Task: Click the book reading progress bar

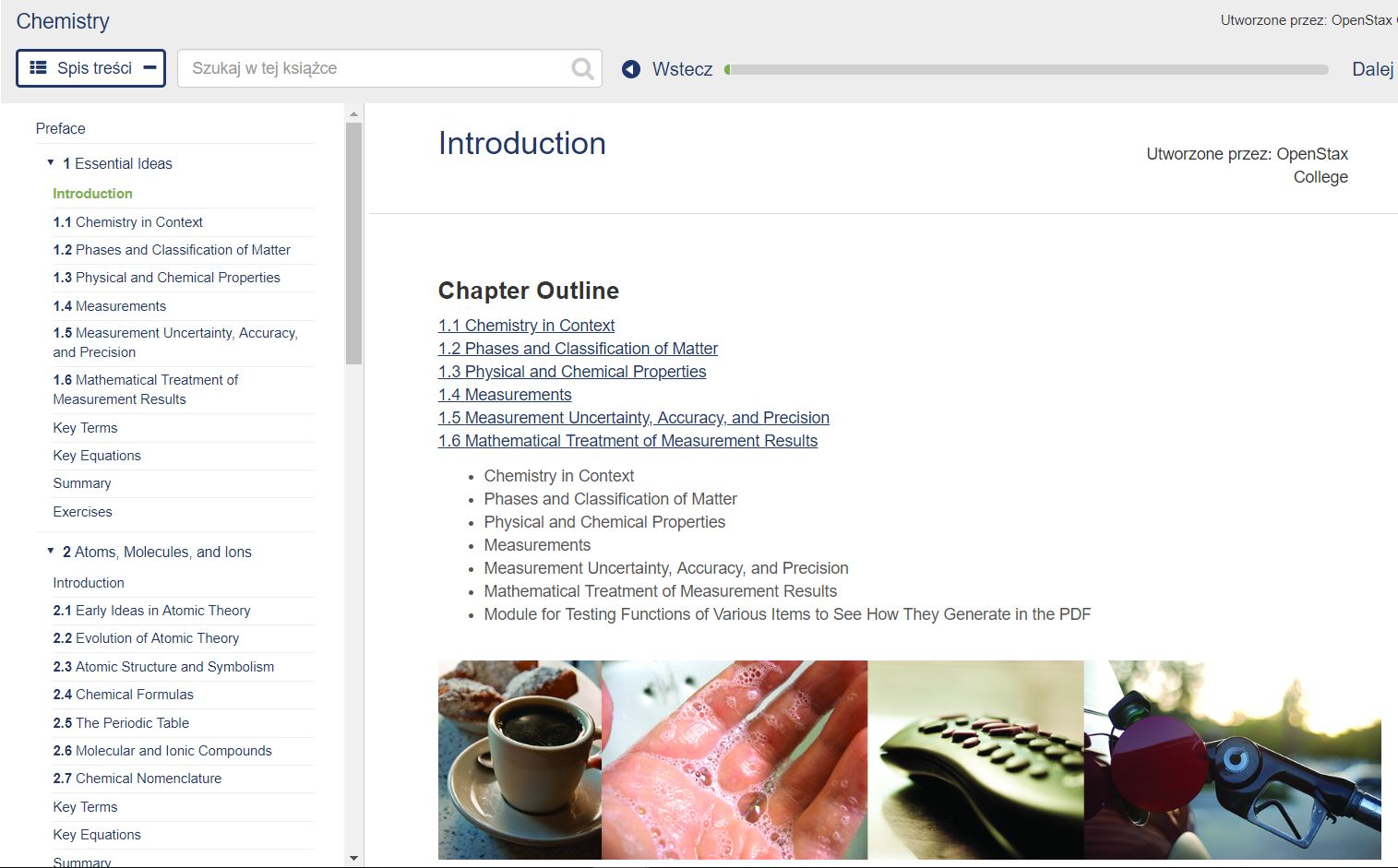Action: pos(1026,69)
